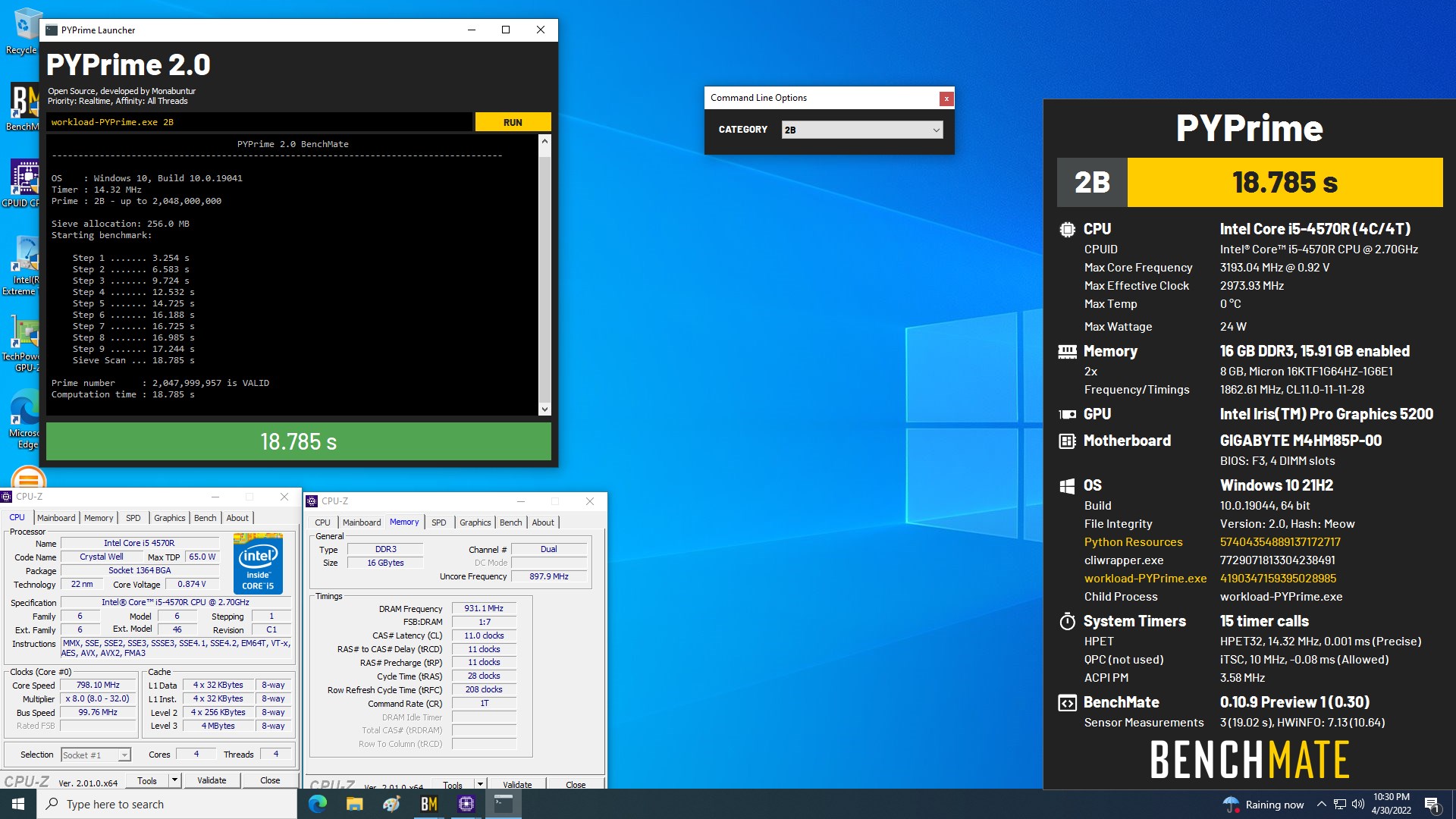
Task: Select About tab in Memory CPU-Z window
Action: point(543,522)
